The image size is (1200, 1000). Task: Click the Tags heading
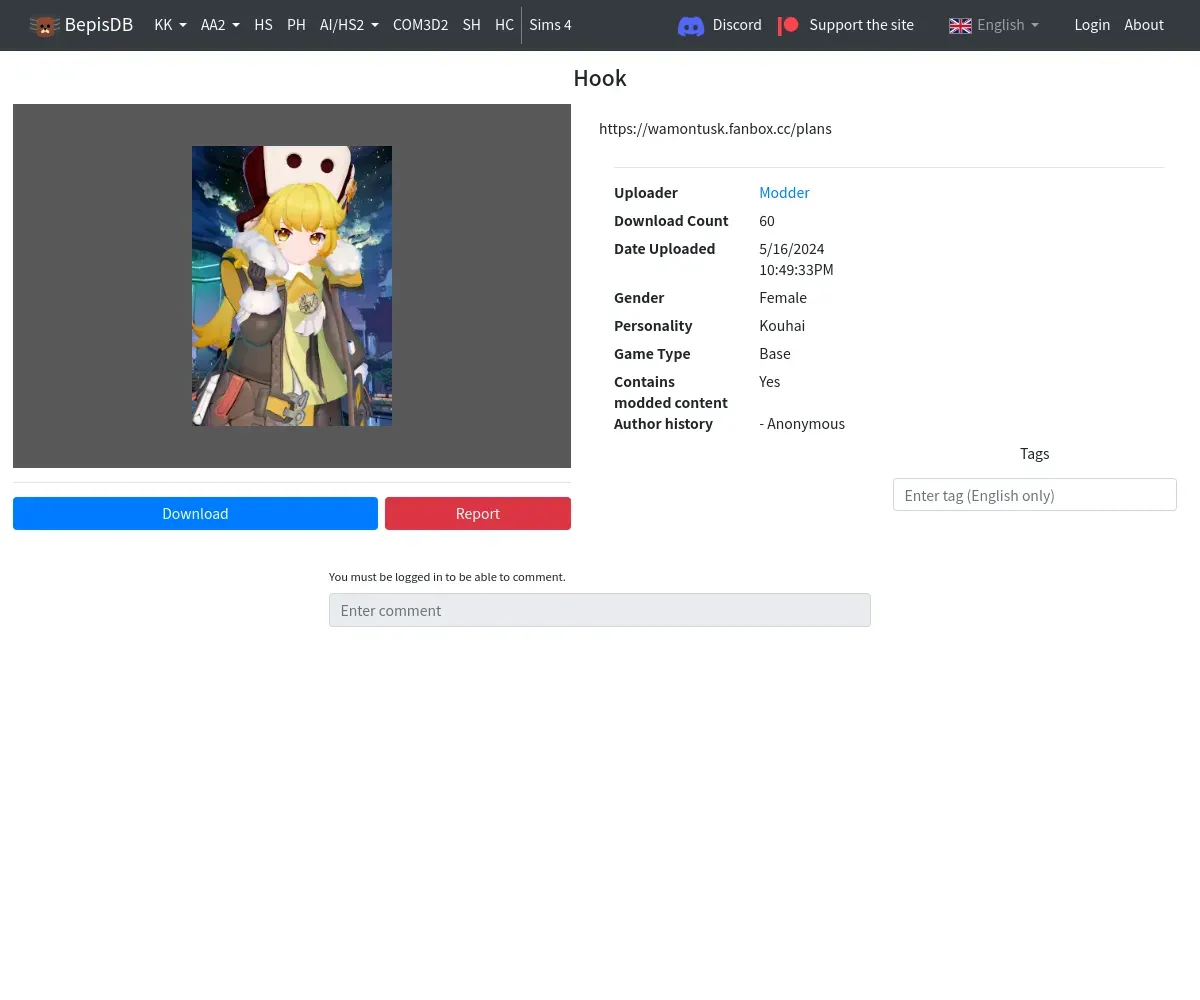[x=1035, y=454]
